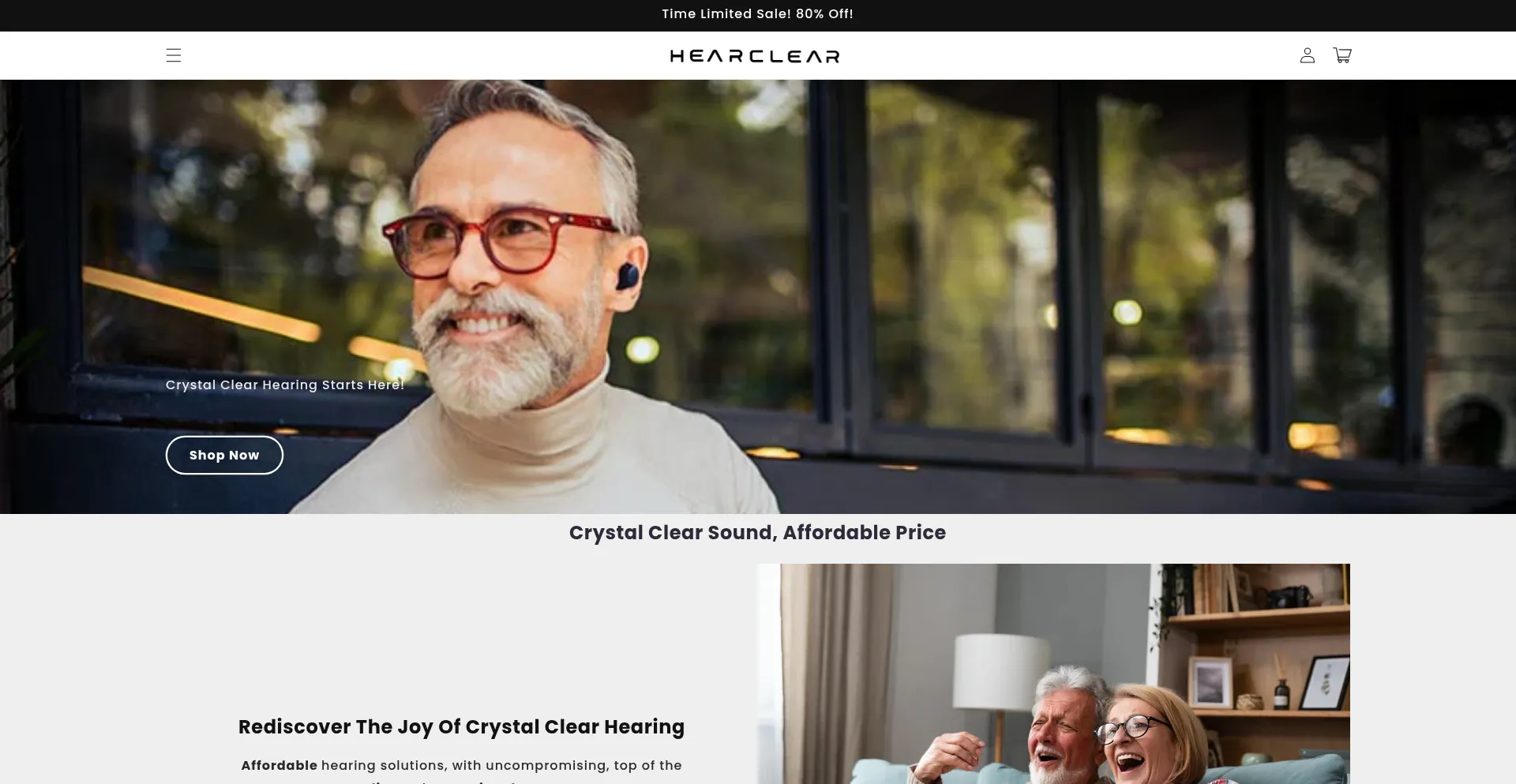1516x784 pixels.
Task: Click the Shop Now button
Action: (x=224, y=455)
